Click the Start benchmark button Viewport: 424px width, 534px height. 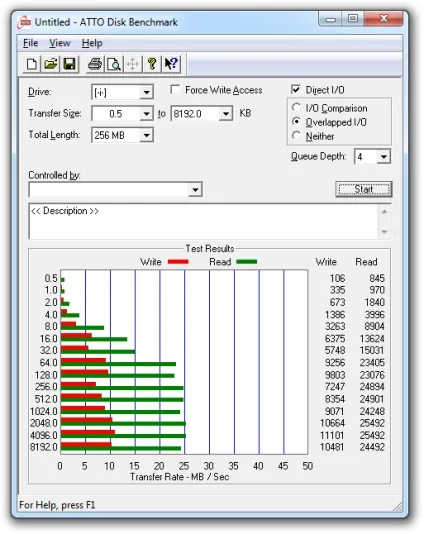click(364, 189)
